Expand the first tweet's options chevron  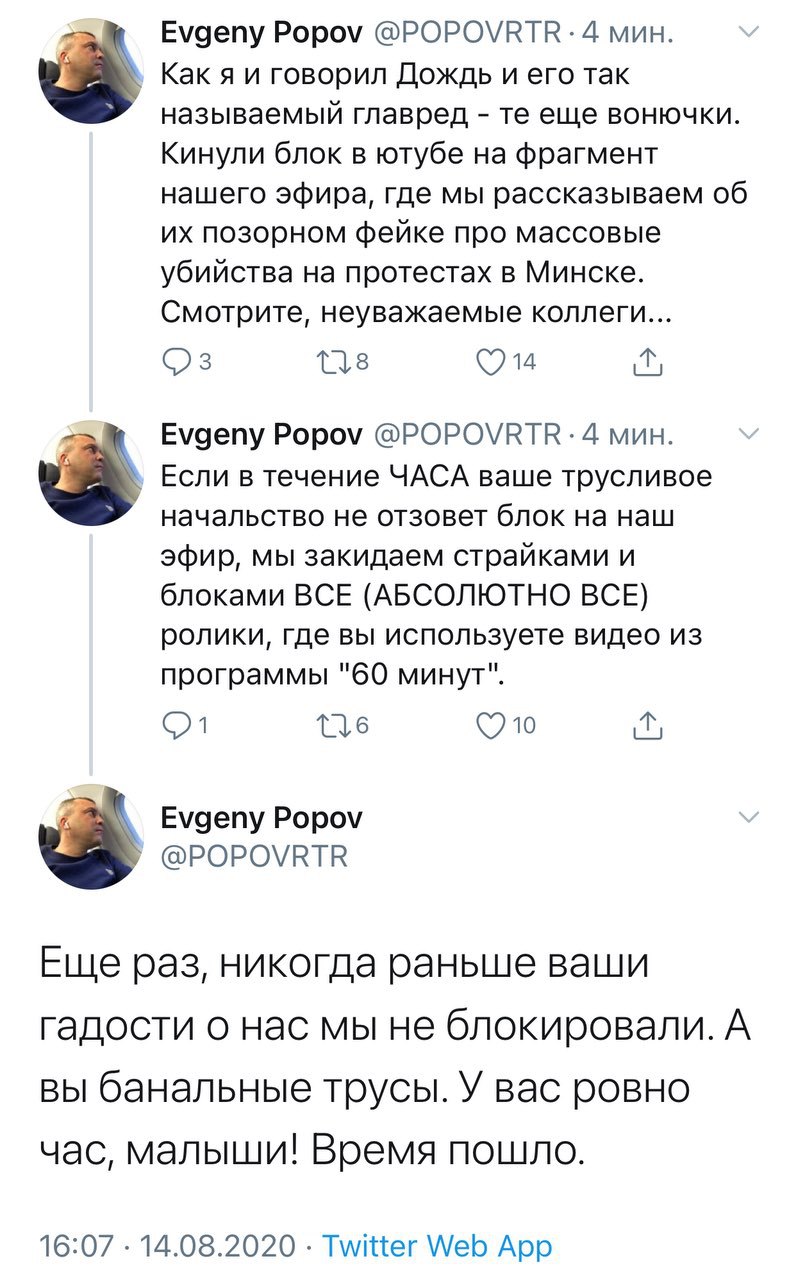pyautogui.click(x=747, y=34)
